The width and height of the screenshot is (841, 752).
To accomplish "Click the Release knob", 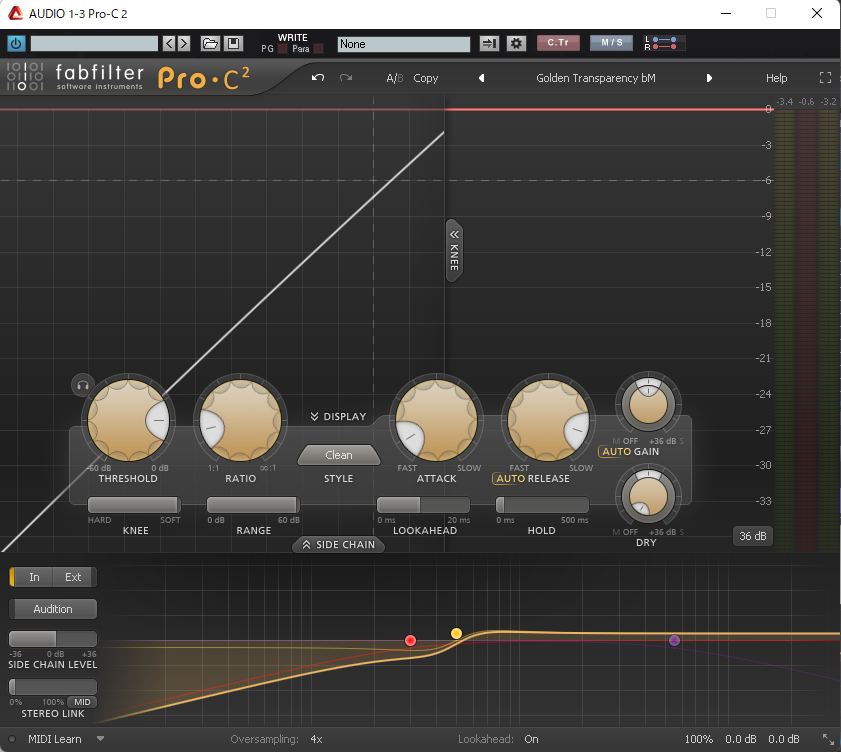I will coord(548,420).
